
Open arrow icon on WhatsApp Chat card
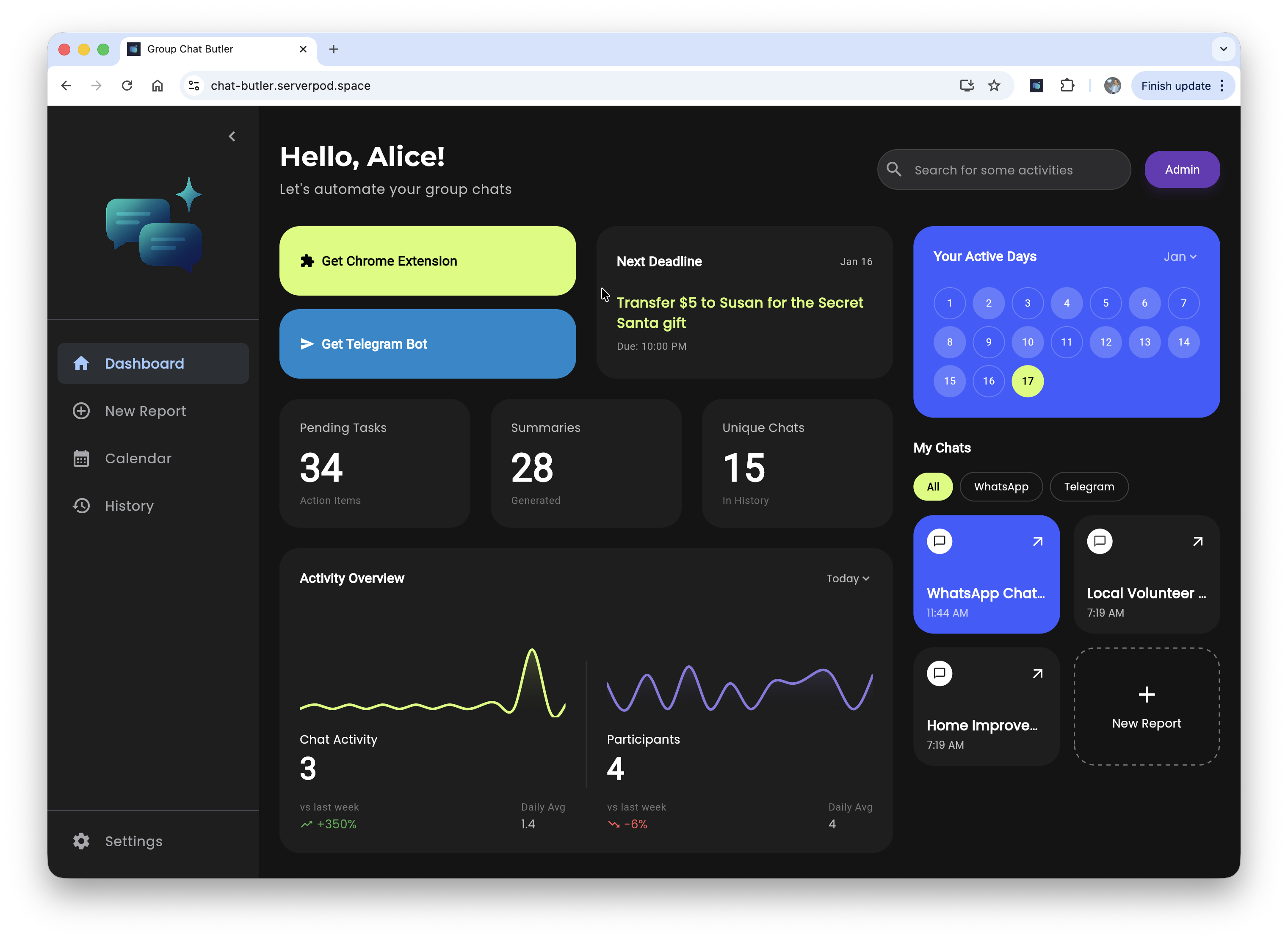[1037, 542]
